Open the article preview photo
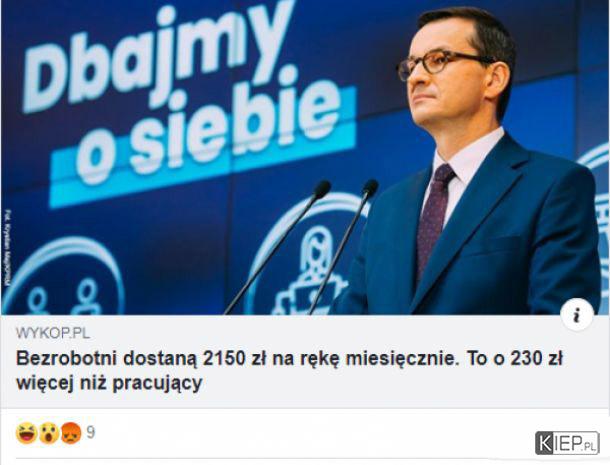Screen dimensions: 610x465 [x=305, y=157]
